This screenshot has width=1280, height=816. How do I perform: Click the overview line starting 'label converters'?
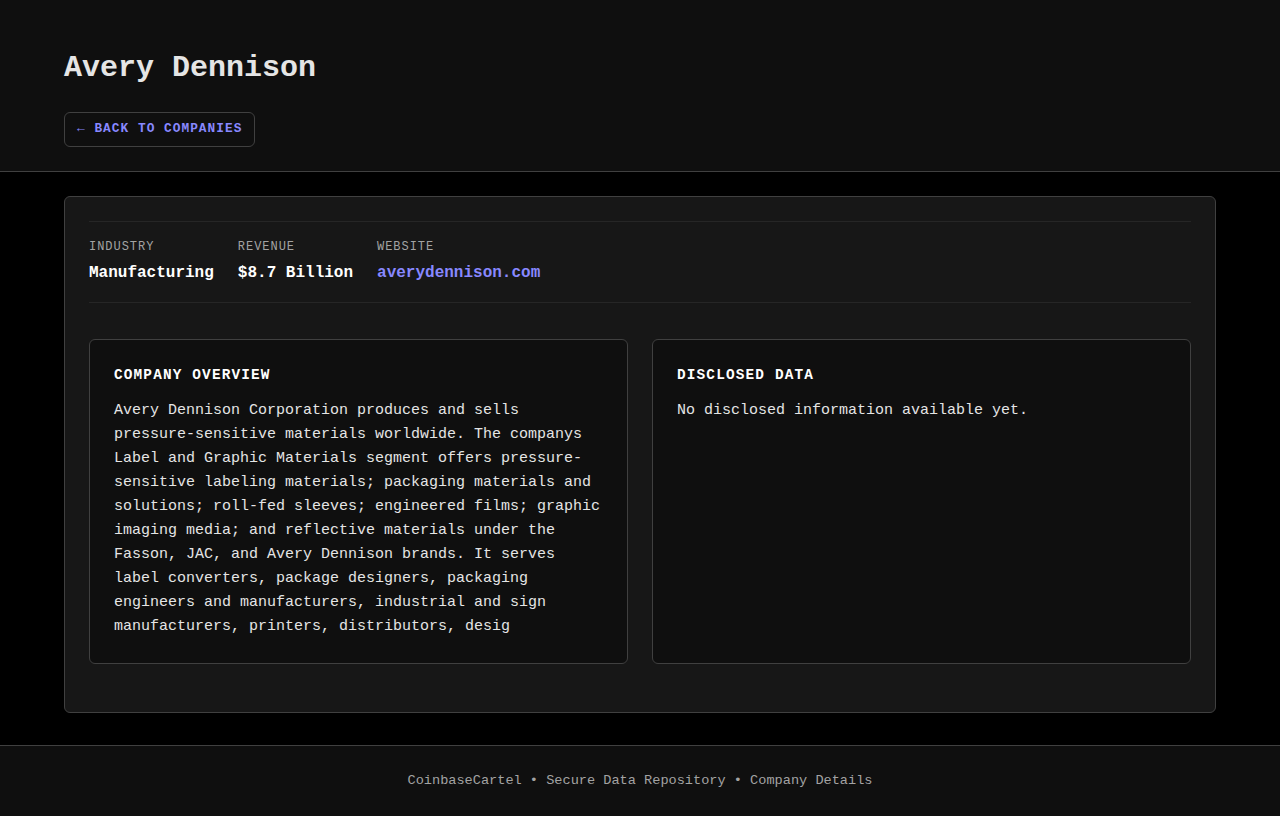pos(321,578)
